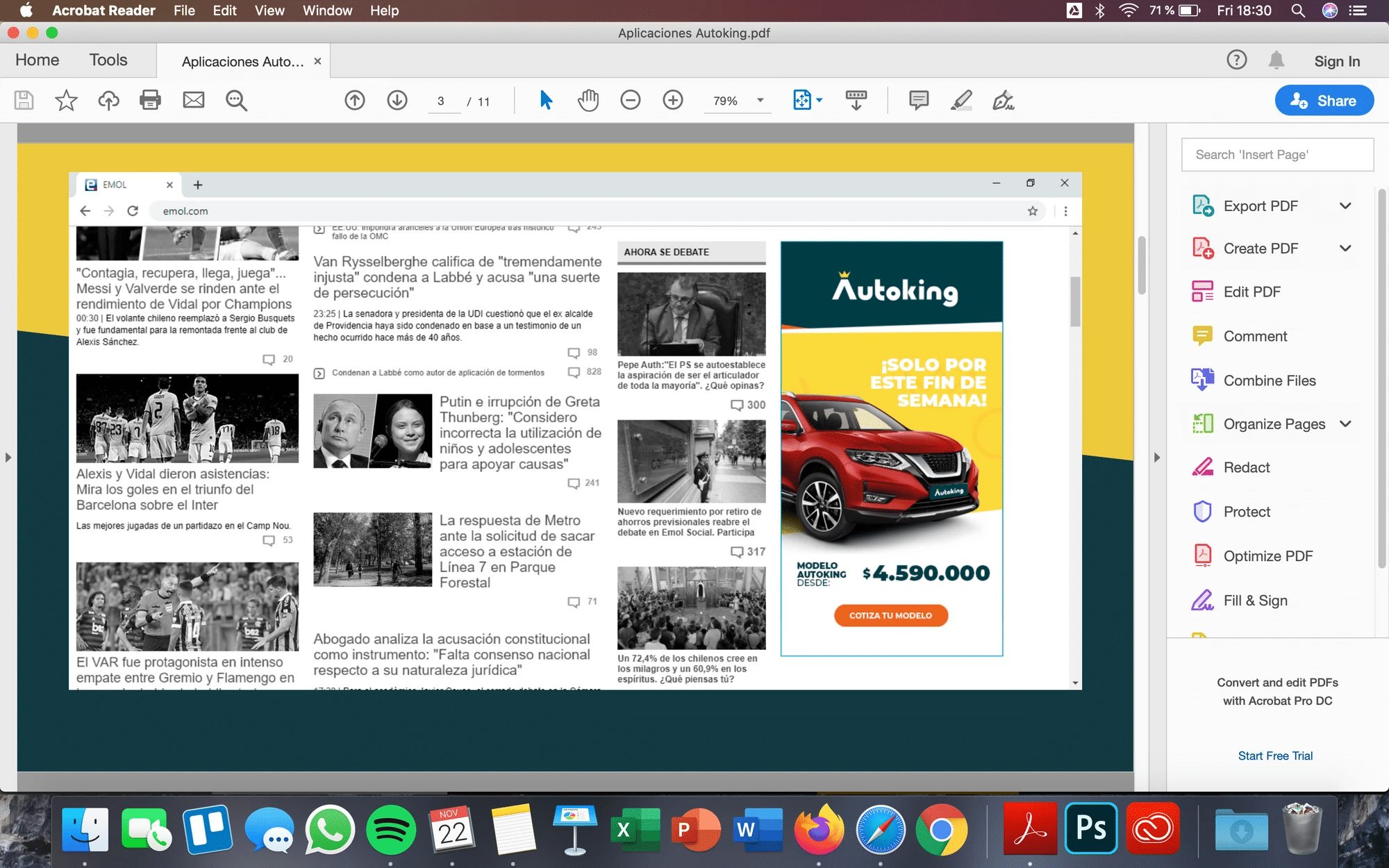Open the Apple menu

tap(26, 10)
